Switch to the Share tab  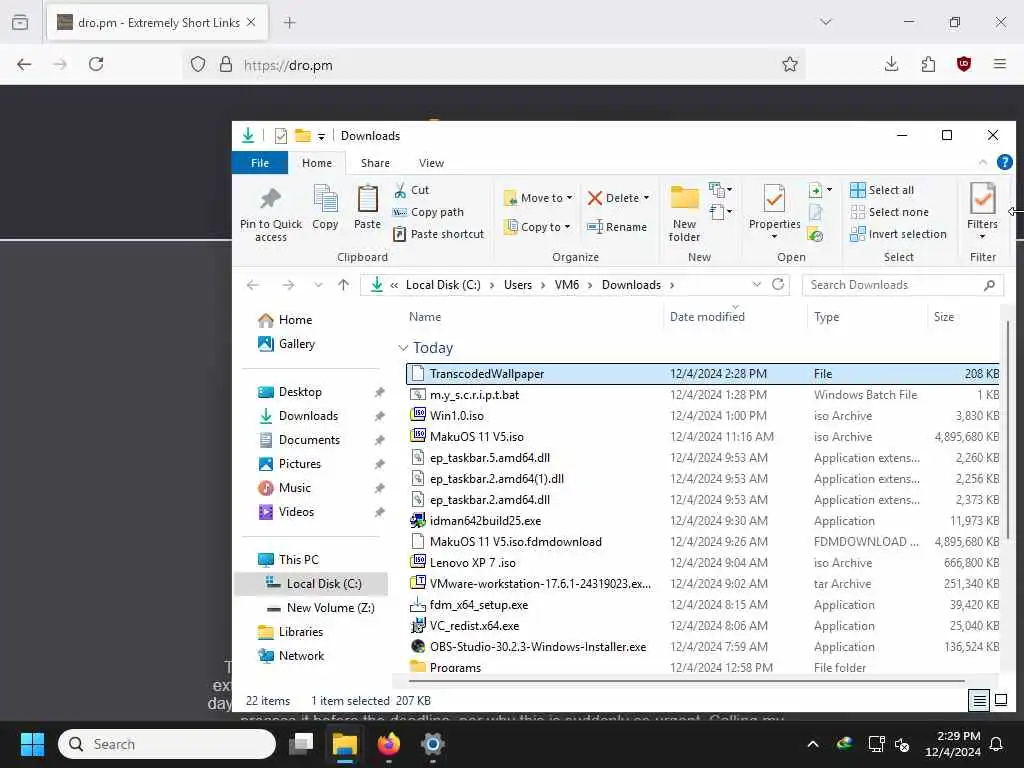[x=375, y=163]
